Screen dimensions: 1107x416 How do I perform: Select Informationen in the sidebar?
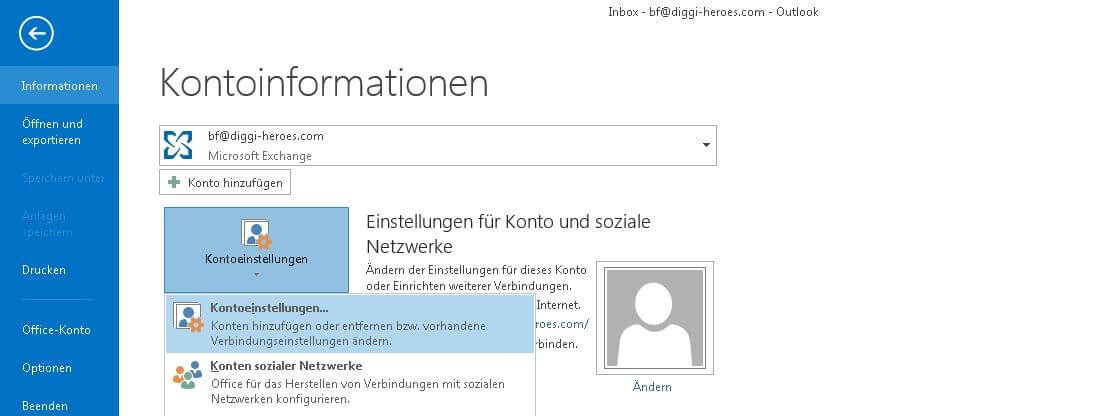click(x=59, y=85)
